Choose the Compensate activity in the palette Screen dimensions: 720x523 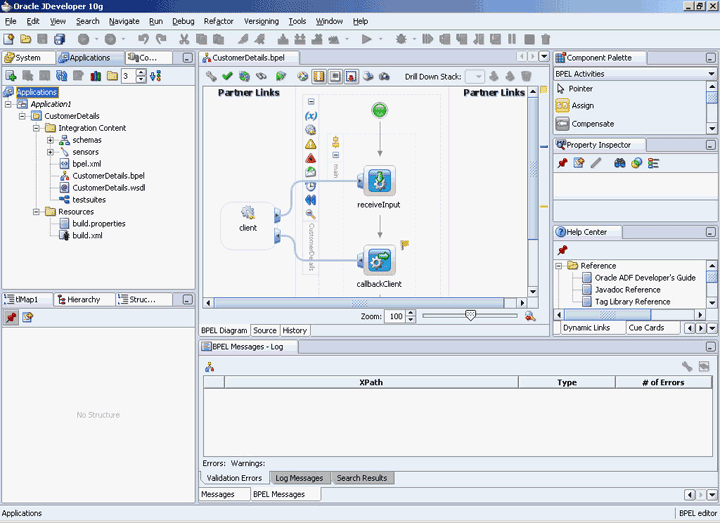(x=592, y=124)
